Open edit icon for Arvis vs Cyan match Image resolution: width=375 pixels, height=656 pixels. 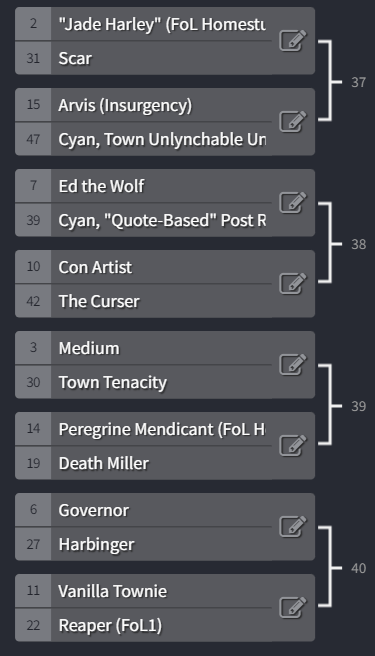pyautogui.click(x=293, y=121)
